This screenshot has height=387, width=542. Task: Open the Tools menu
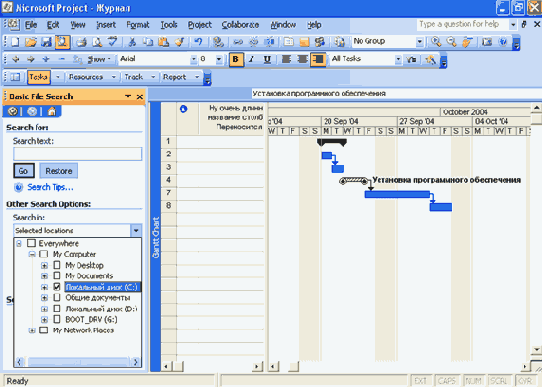point(169,25)
